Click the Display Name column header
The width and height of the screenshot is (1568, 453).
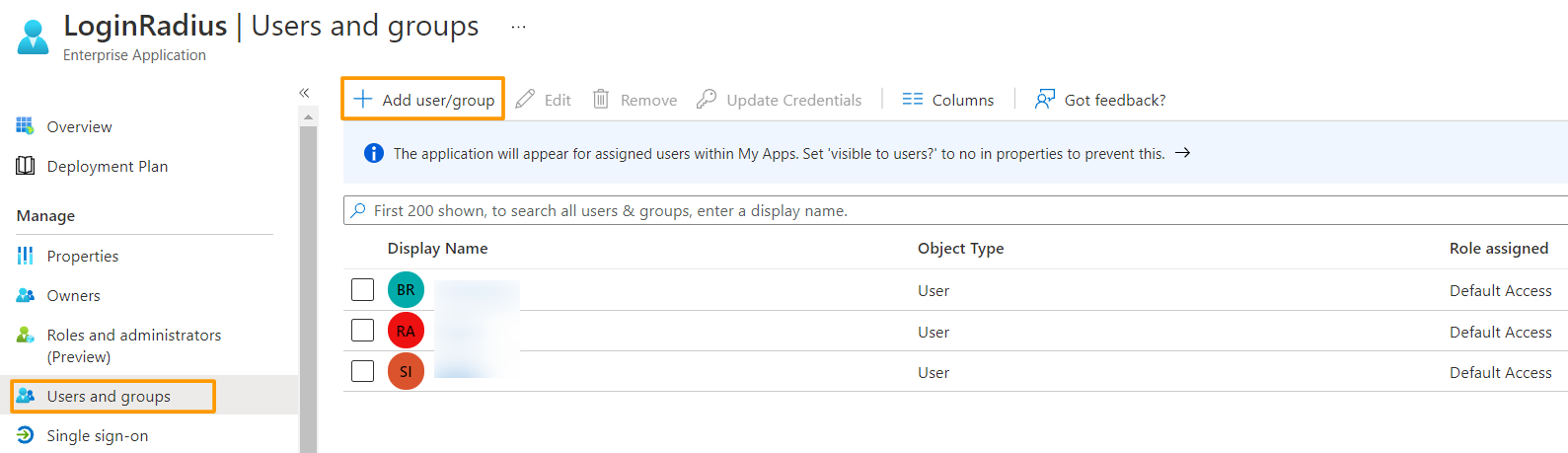click(437, 248)
